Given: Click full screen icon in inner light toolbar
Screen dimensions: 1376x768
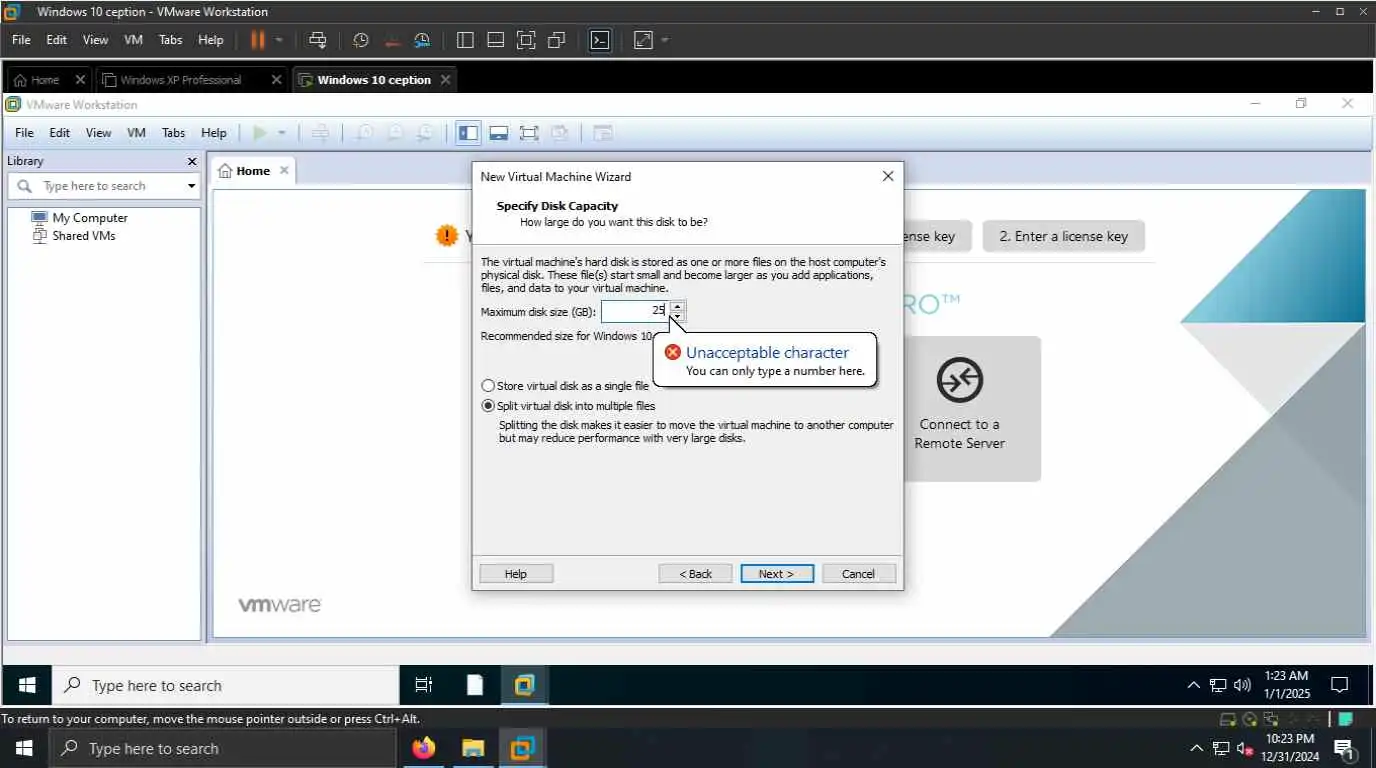Looking at the screenshot, I should pyautogui.click(x=529, y=133).
